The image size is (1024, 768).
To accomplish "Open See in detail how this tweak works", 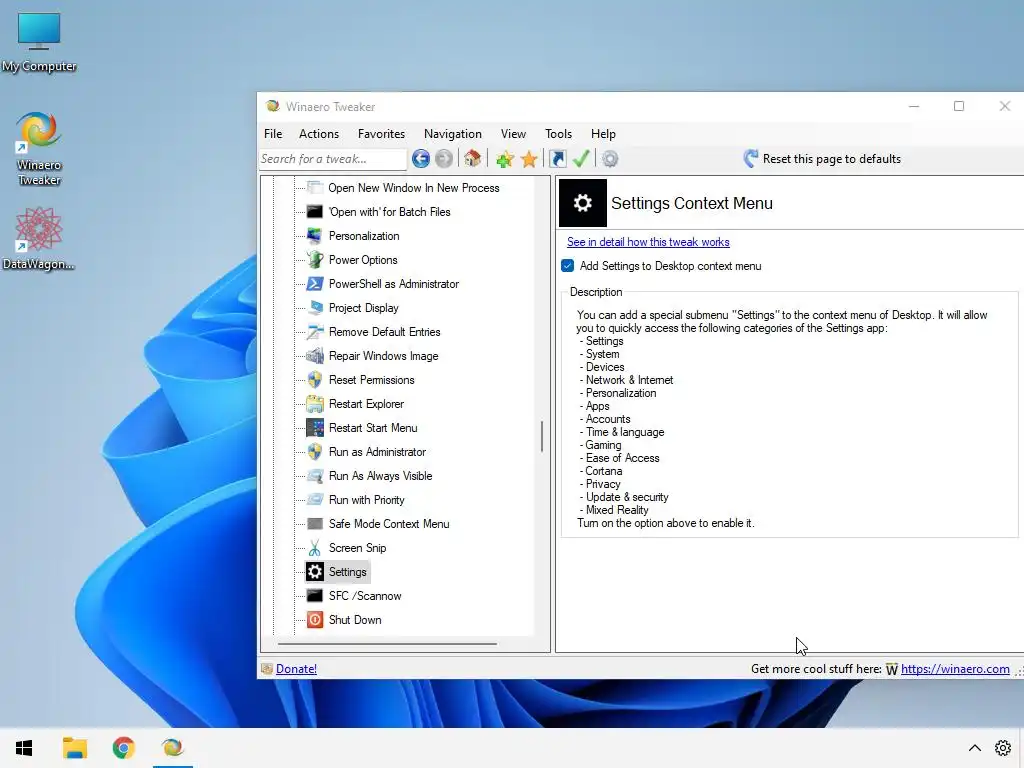I will pos(648,242).
